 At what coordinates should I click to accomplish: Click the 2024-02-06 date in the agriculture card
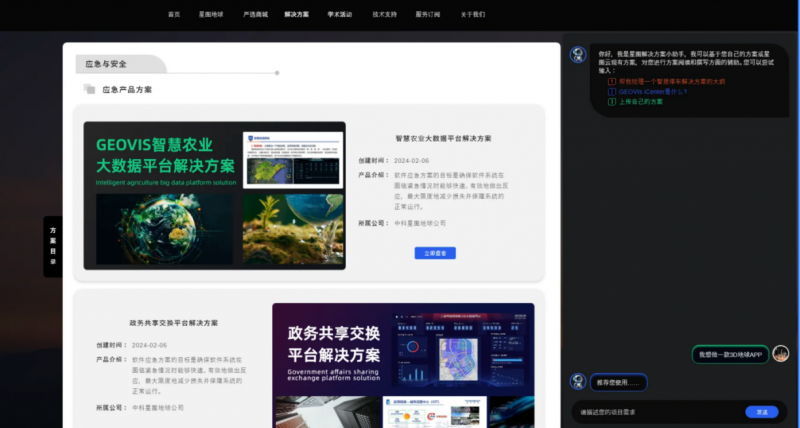411,161
